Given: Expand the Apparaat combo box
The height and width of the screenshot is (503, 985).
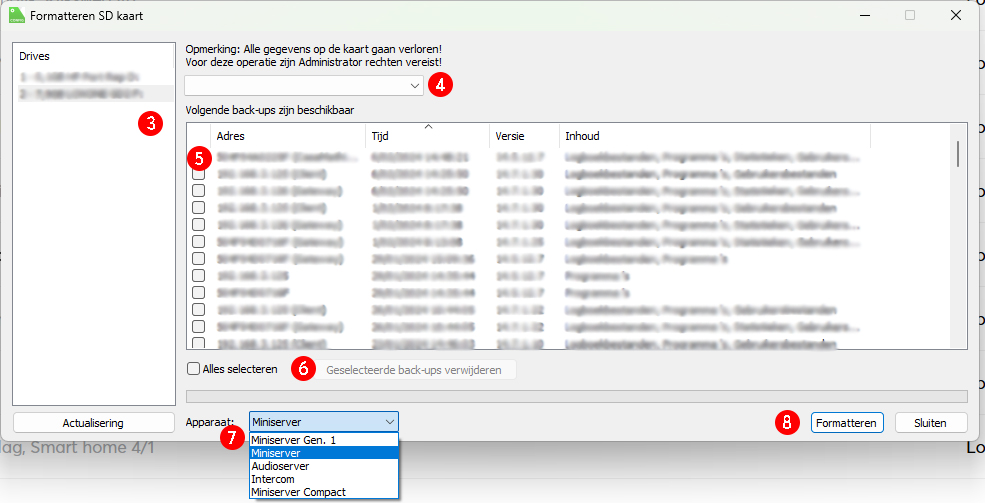Looking at the screenshot, I should pos(323,422).
